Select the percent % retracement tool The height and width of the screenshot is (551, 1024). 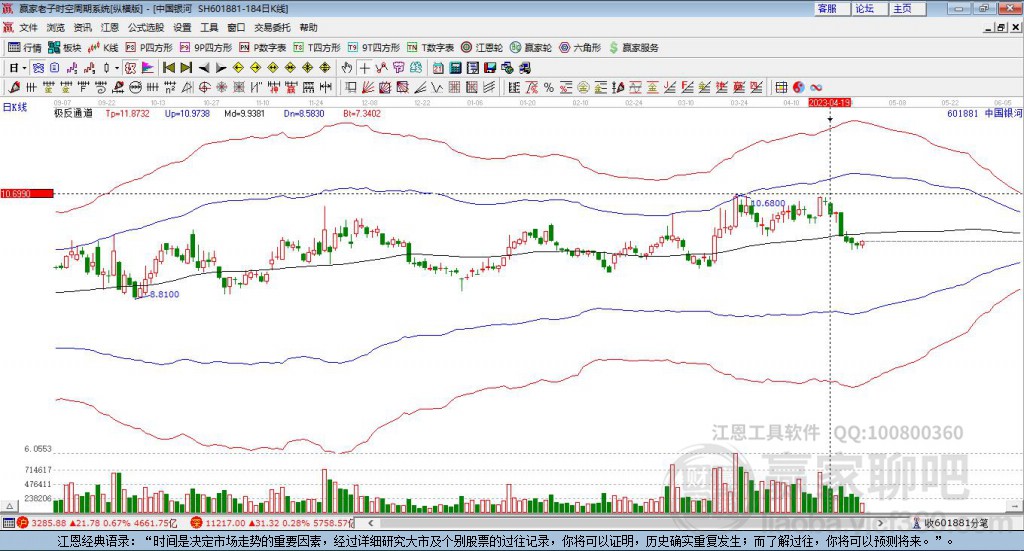click(x=549, y=87)
